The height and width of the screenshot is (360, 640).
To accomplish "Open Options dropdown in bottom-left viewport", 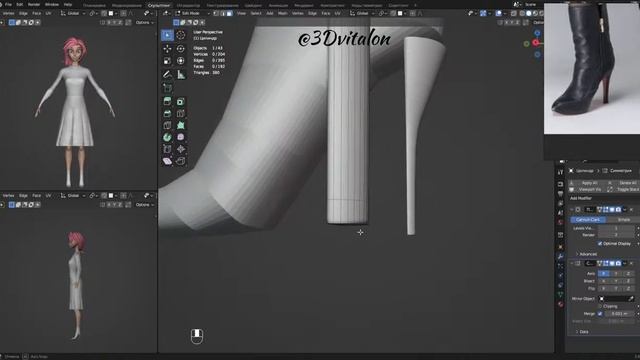I will [145, 204].
